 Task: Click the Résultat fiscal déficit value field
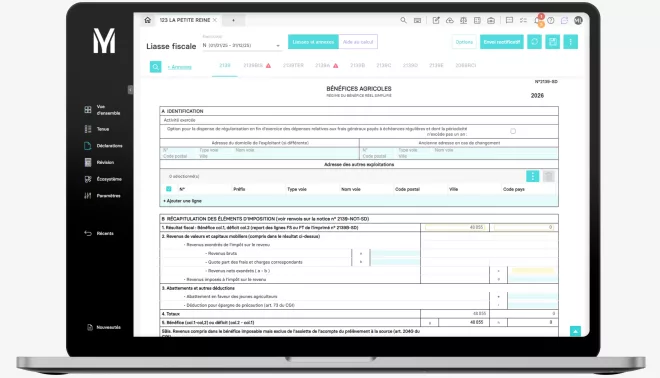coord(524,227)
